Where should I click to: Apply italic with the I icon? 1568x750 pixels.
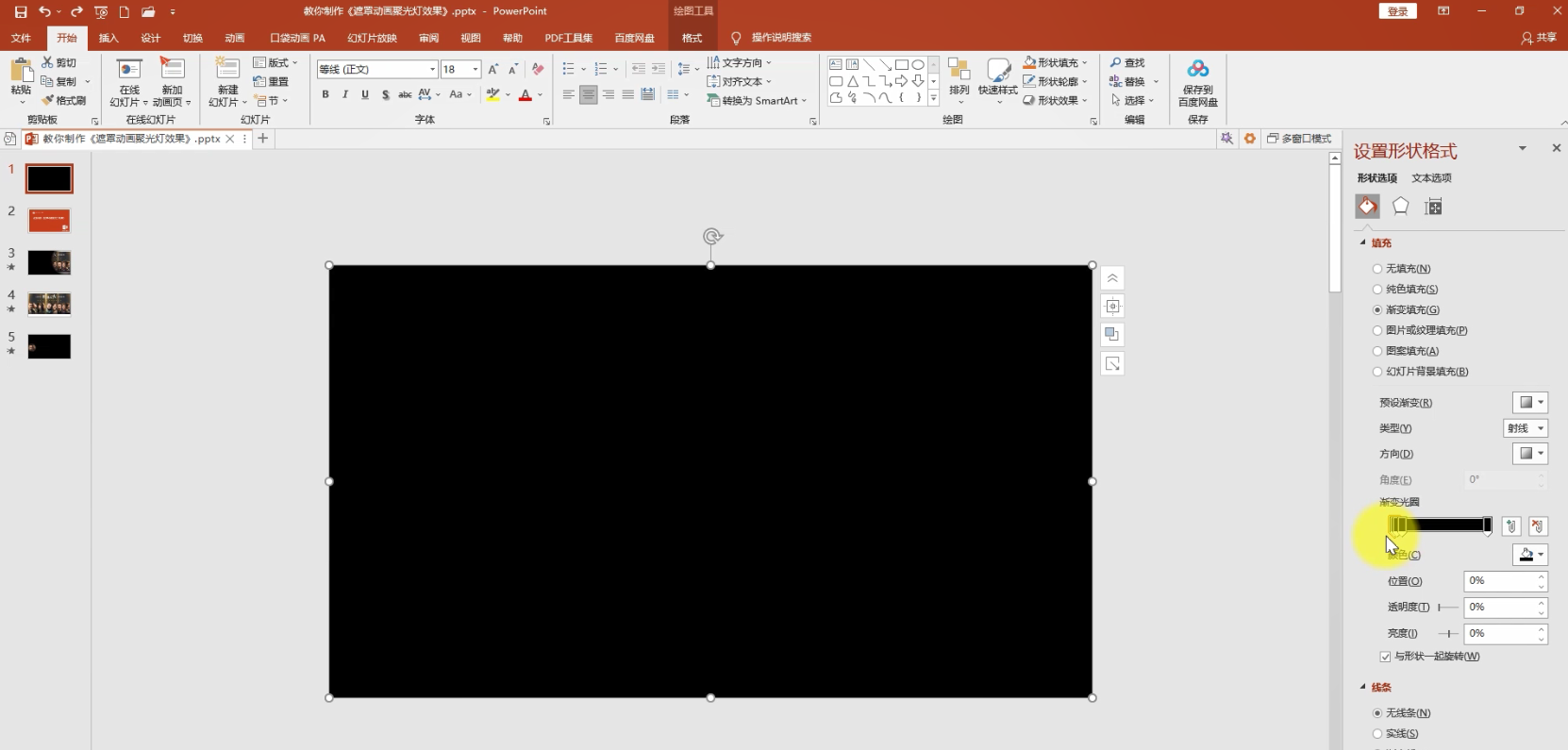point(345,94)
